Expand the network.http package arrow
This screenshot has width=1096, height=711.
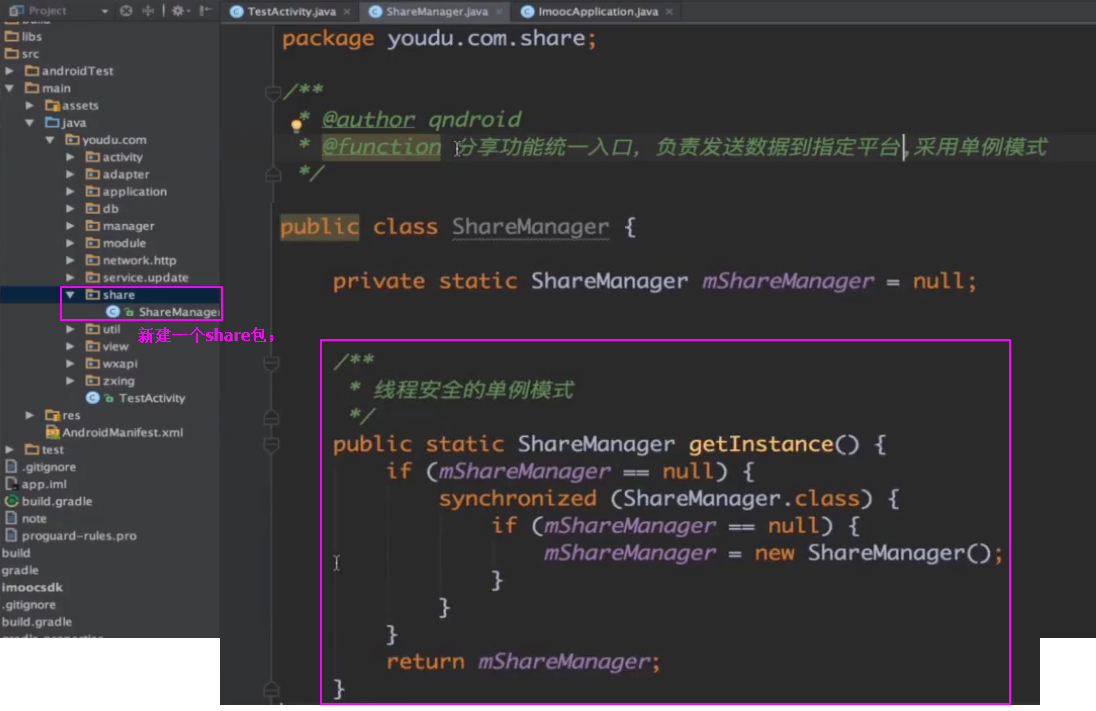click(70, 260)
